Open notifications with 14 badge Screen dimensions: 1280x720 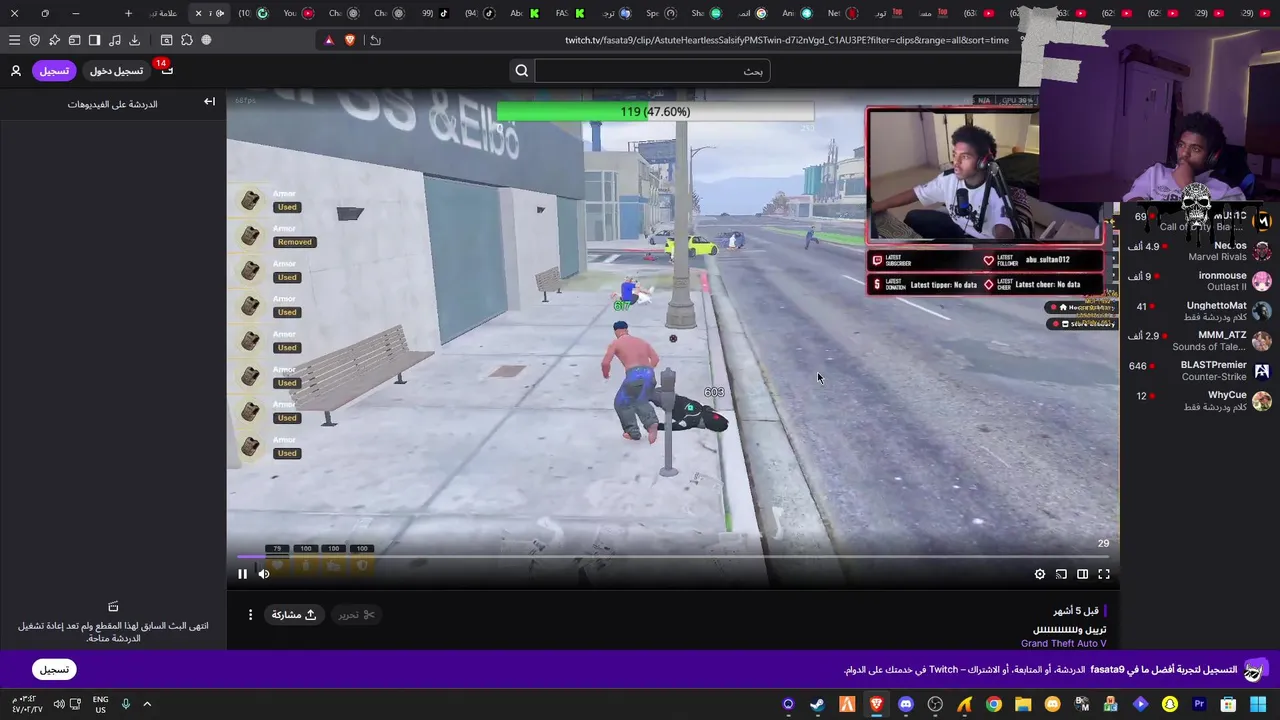166,70
